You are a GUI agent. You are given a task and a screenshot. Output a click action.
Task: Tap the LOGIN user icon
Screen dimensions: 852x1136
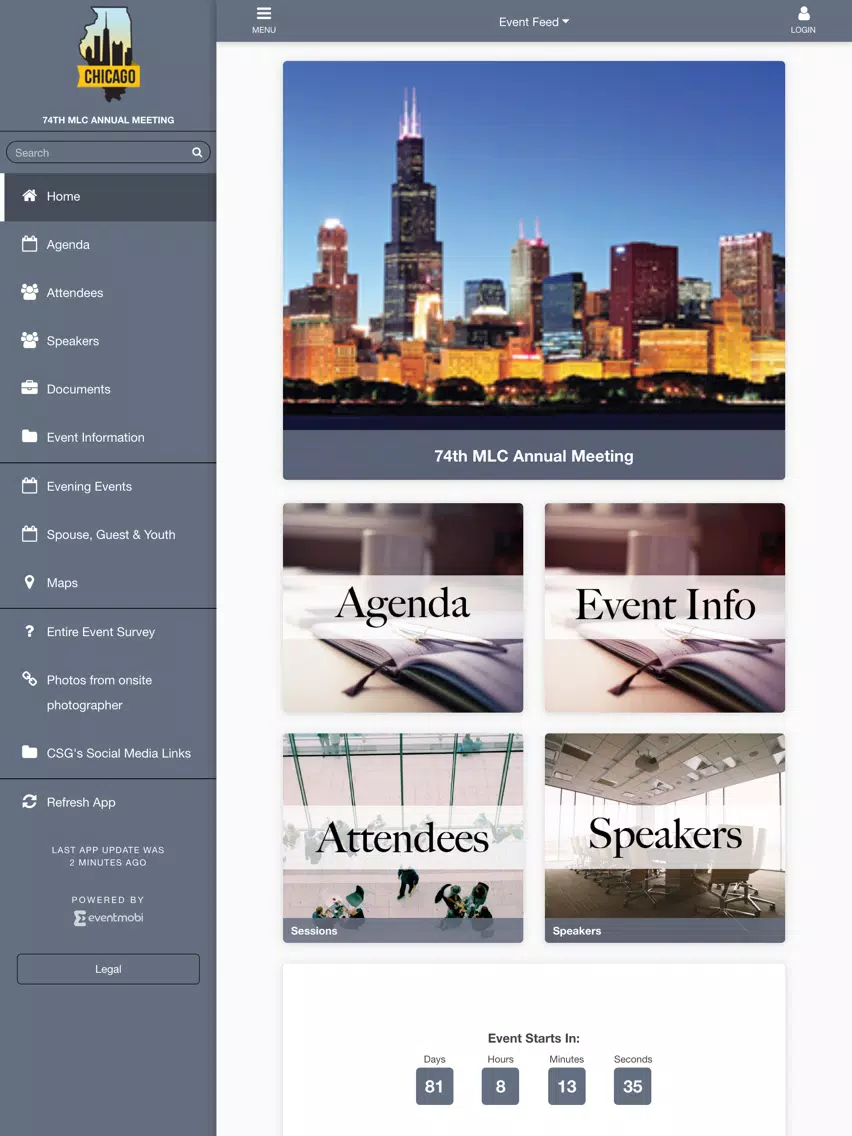point(803,14)
